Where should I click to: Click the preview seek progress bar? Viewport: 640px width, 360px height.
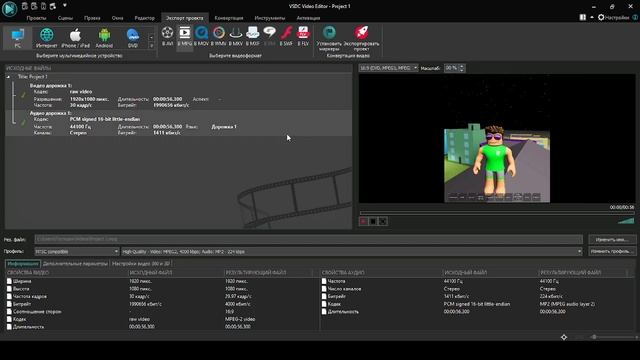coord(497,213)
